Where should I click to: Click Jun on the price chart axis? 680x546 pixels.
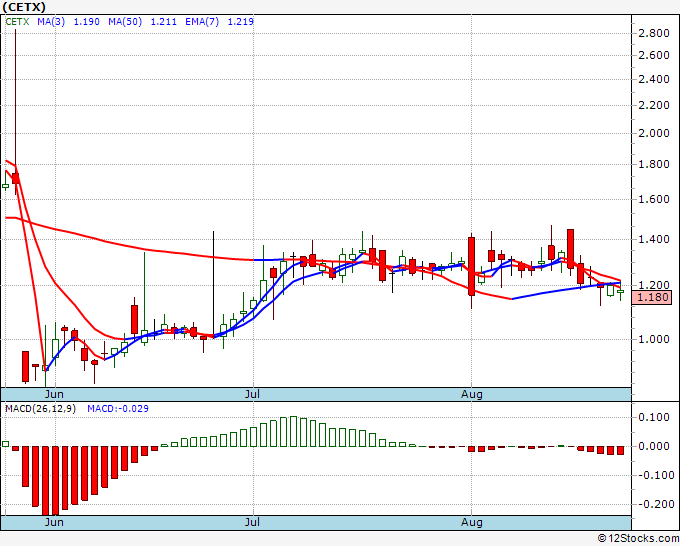54,394
